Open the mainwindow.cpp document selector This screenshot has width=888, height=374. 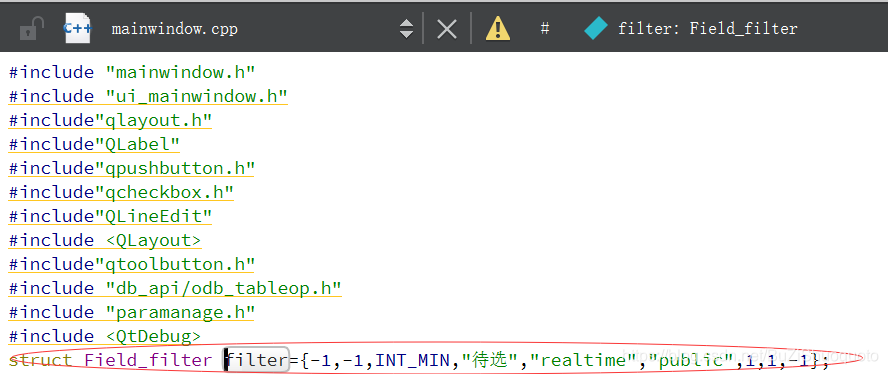[x=174, y=29]
